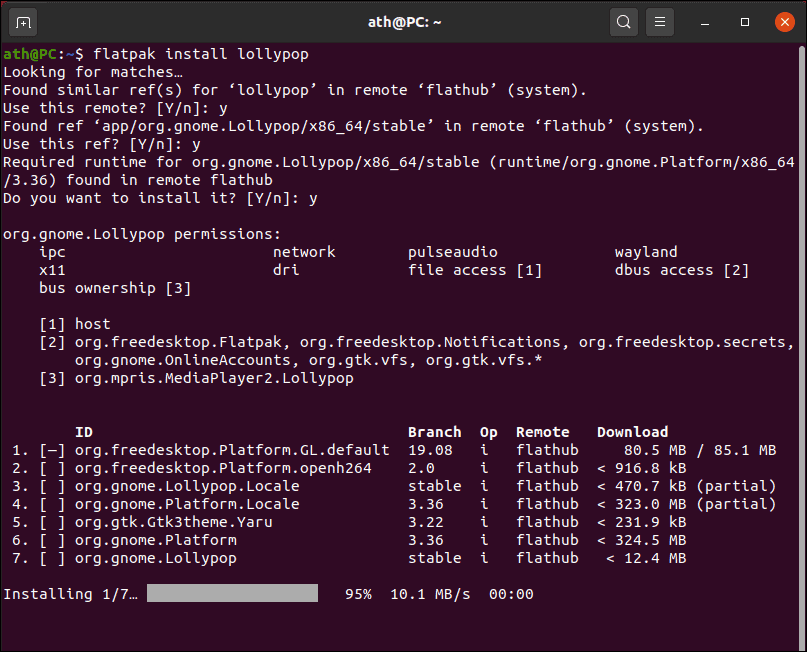Click 'org.mpris.MediaPlayer2.Lollypop' footnote
Screen dimensions: 807x652
[214, 378]
